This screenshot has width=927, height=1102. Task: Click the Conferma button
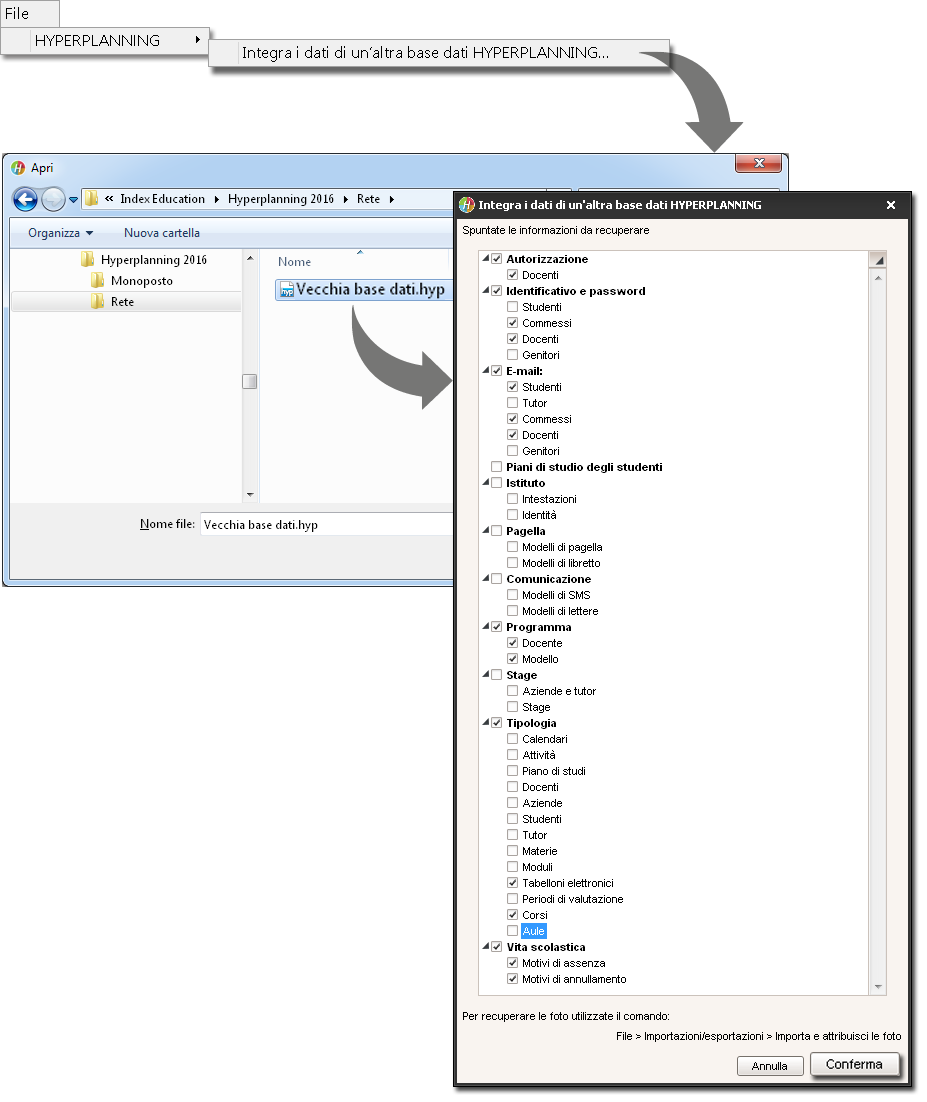(x=855, y=1064)
